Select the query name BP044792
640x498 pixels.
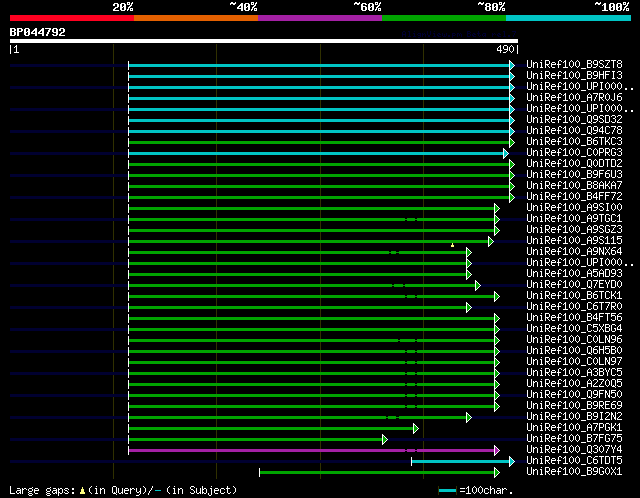[38, 32]
